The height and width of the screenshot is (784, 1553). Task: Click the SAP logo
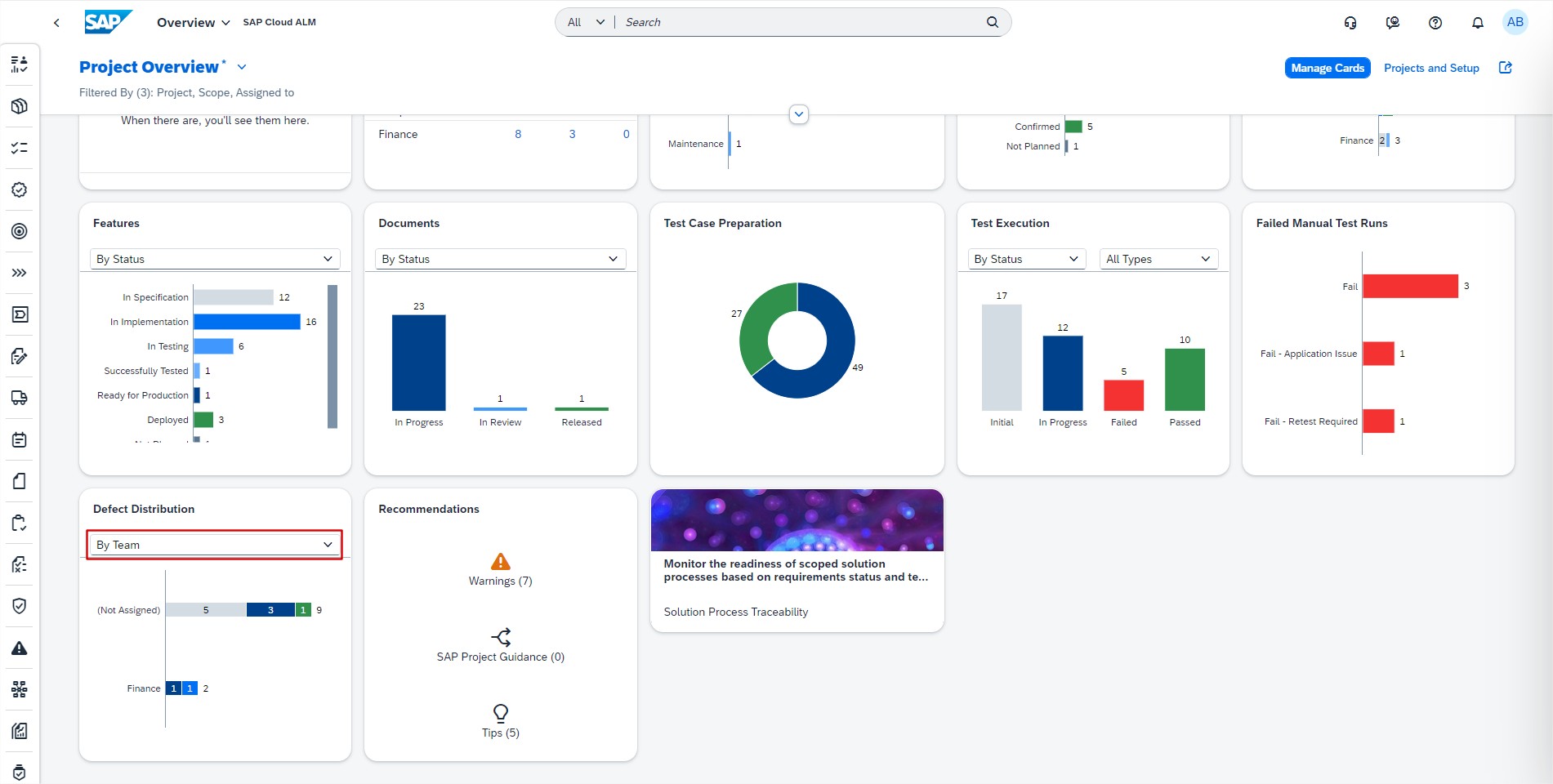[107, 22]
